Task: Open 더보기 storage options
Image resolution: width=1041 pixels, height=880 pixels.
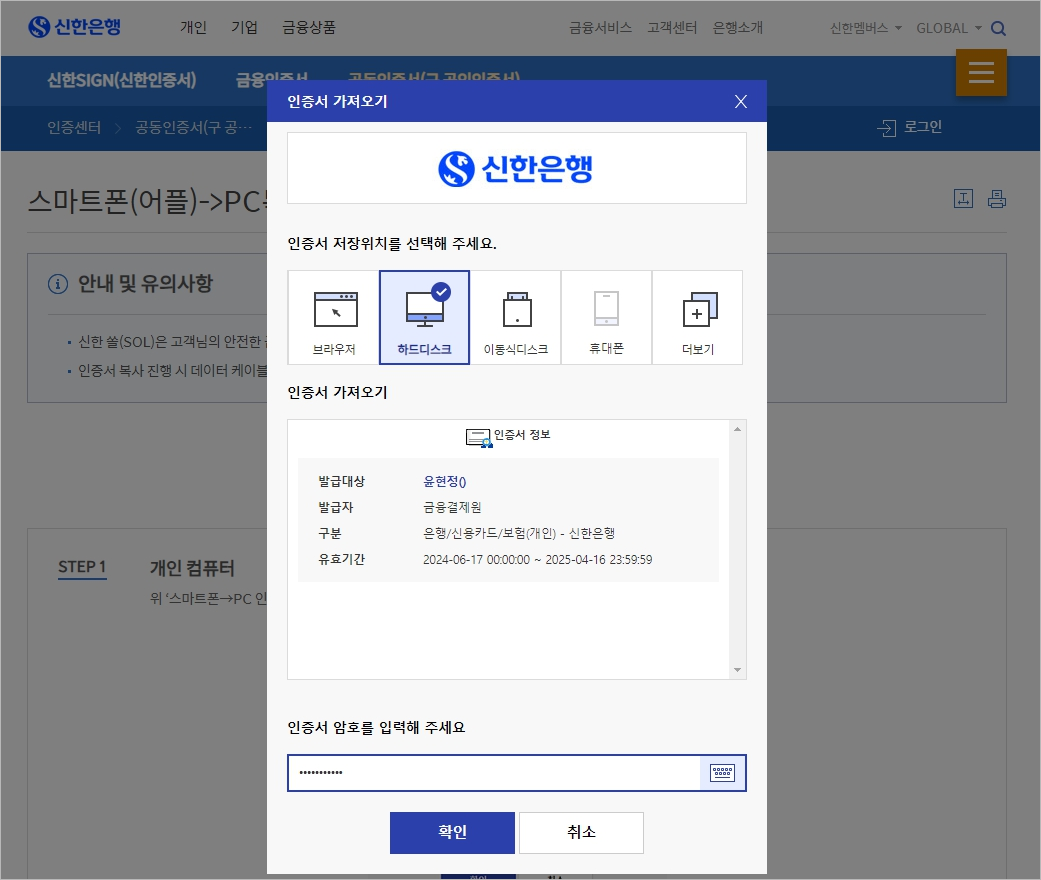Action: [697, 317]
